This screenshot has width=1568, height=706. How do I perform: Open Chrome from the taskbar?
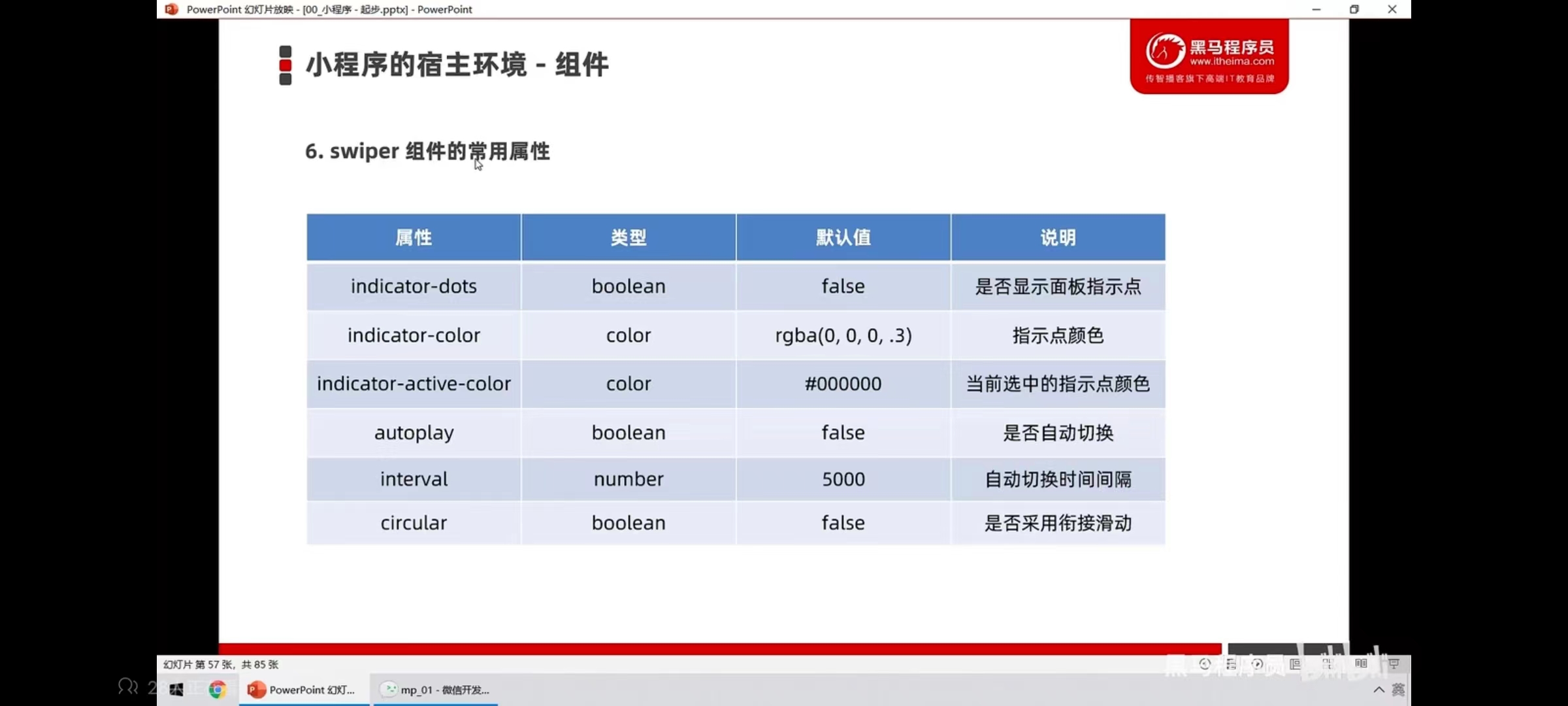(x=217, y=690)
